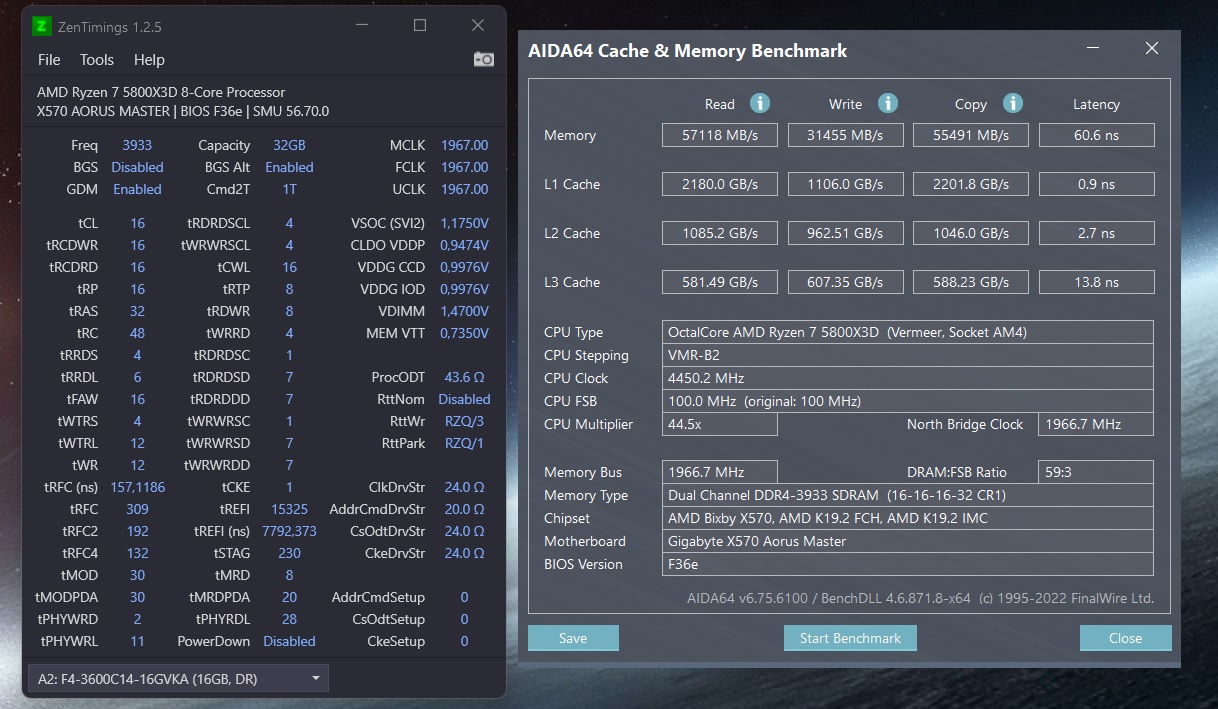Click the Close button at the bottom of AIDA64
Viewport: 1218px width, 709px height.
(1125, 638)
